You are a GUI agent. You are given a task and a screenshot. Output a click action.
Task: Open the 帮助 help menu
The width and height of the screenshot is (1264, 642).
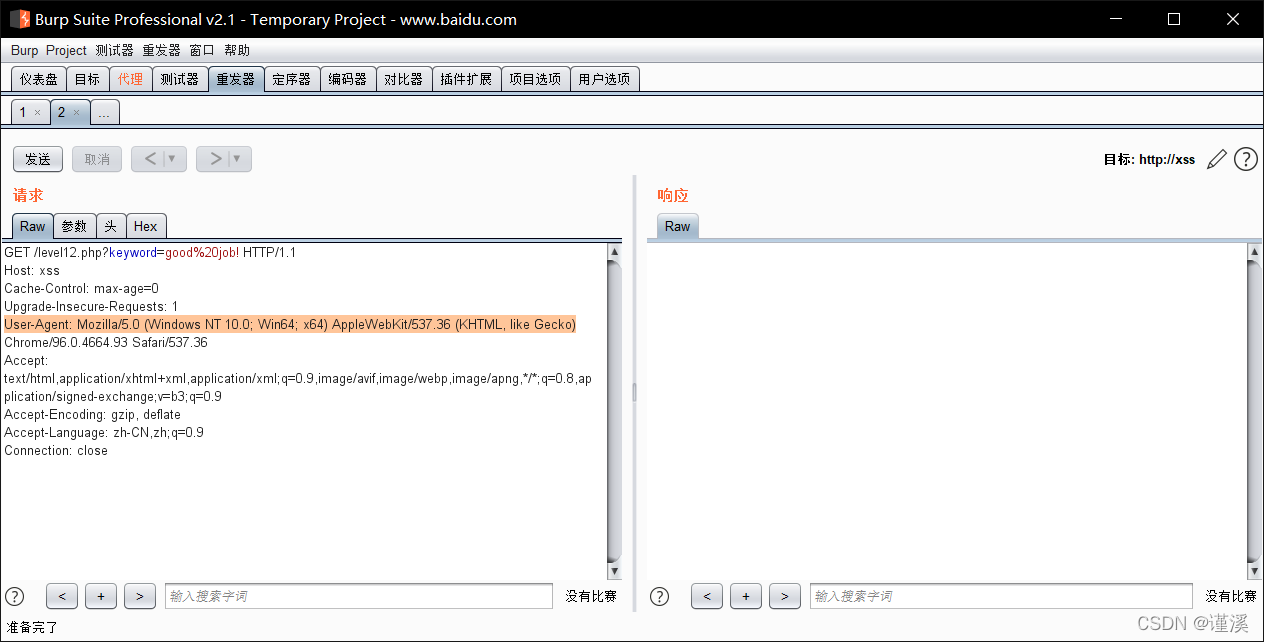click(237, 50)
